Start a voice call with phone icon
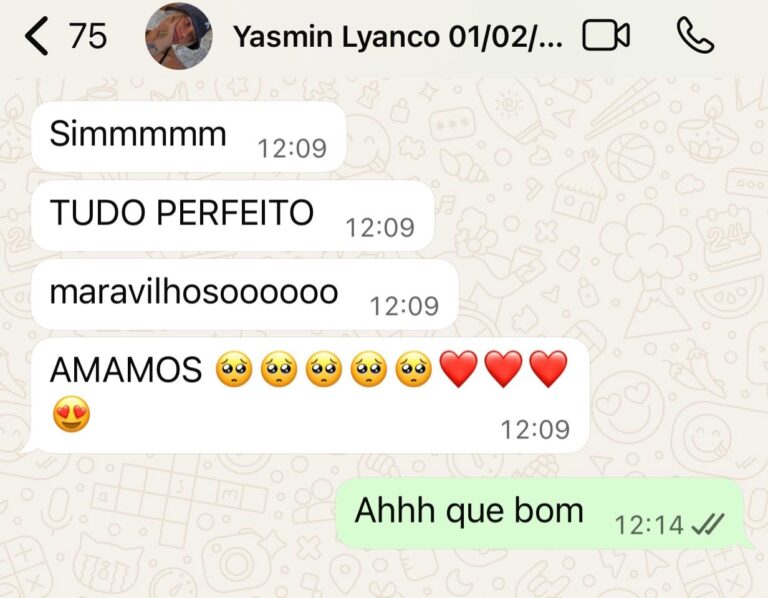This screenshot has width=768, height=598. (696, 35)
